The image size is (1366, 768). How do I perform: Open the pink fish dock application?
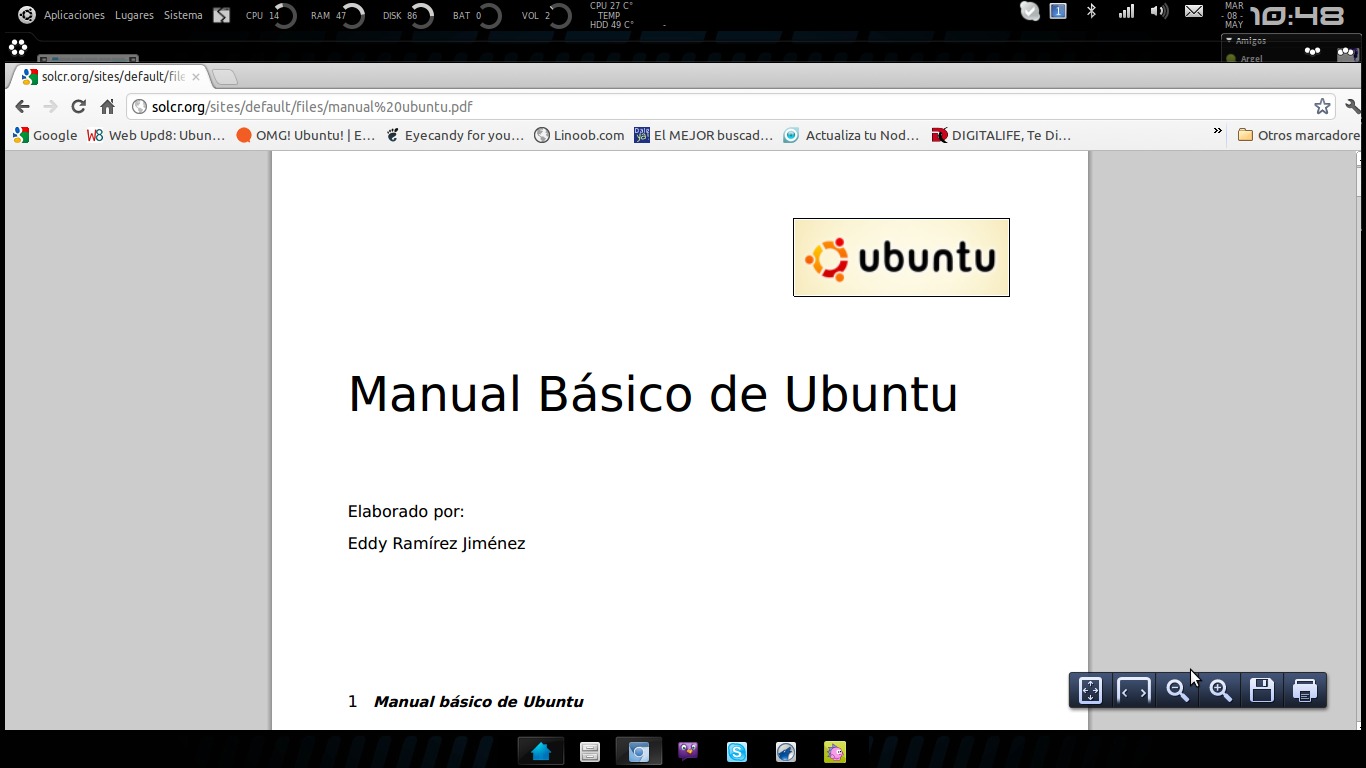[835, 752]
